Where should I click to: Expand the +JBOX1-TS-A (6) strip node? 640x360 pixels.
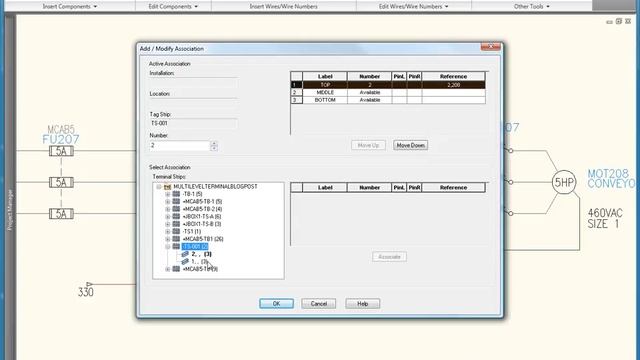coord(167,216)
